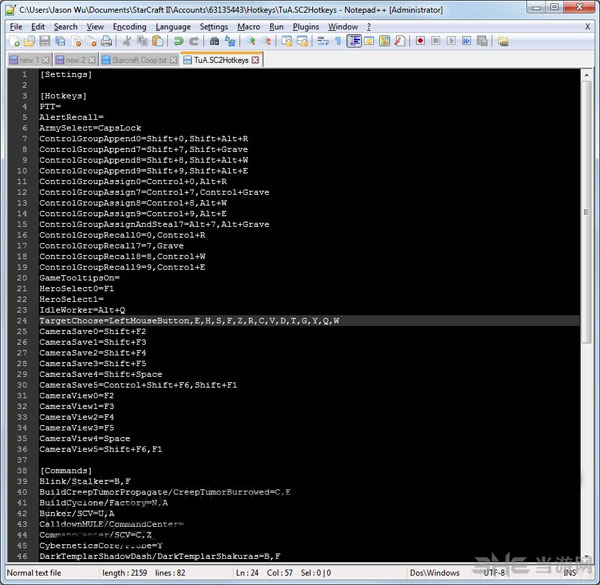Screen dimensions: 600x585
Task: Open the Macro menu
Action: pyautogui.click(x=248, y=27)
